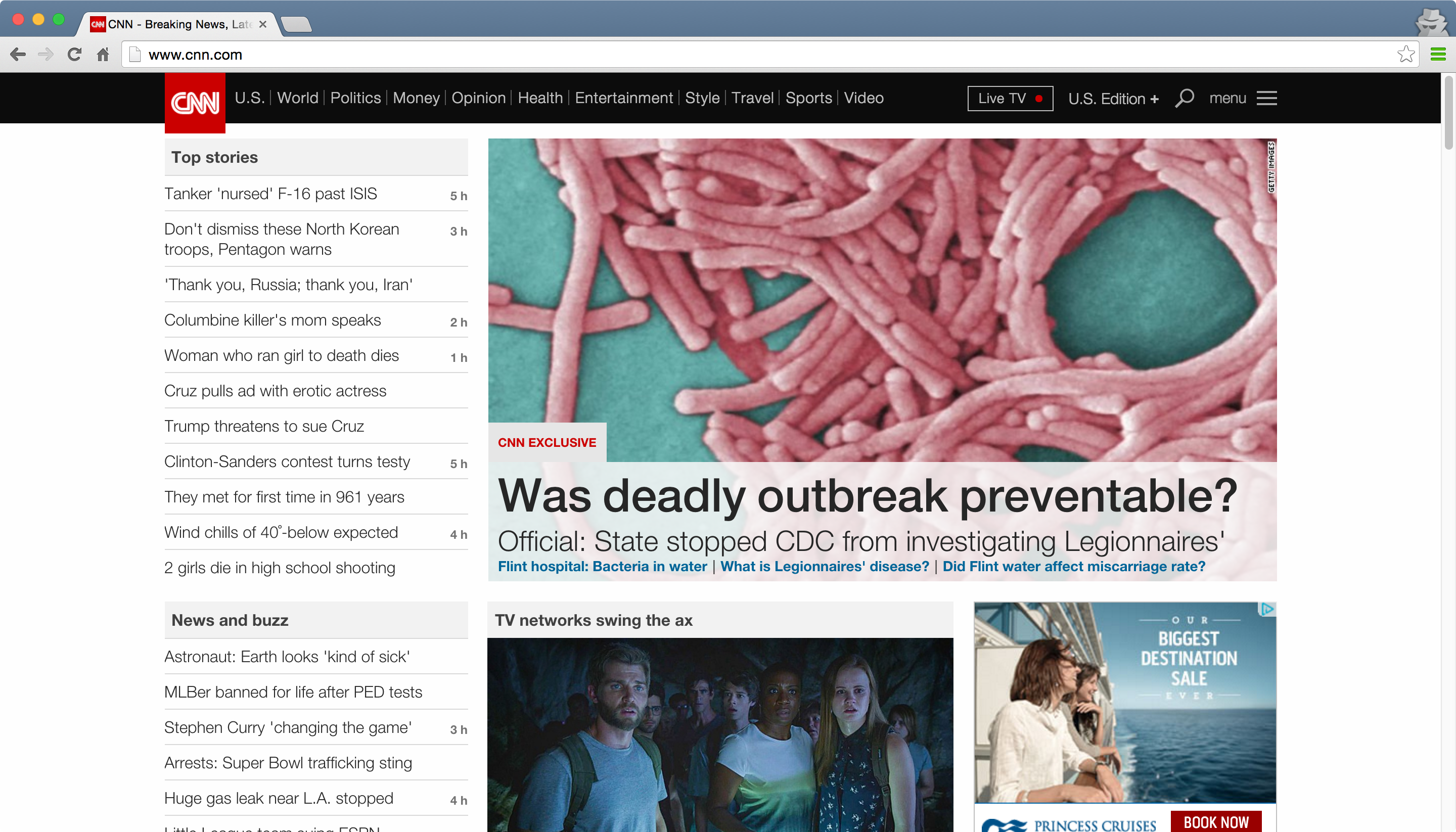Open 'Did Flint water affect miscarriage rate?'
Screen dimensions: 1456x832
(1074, 566)
